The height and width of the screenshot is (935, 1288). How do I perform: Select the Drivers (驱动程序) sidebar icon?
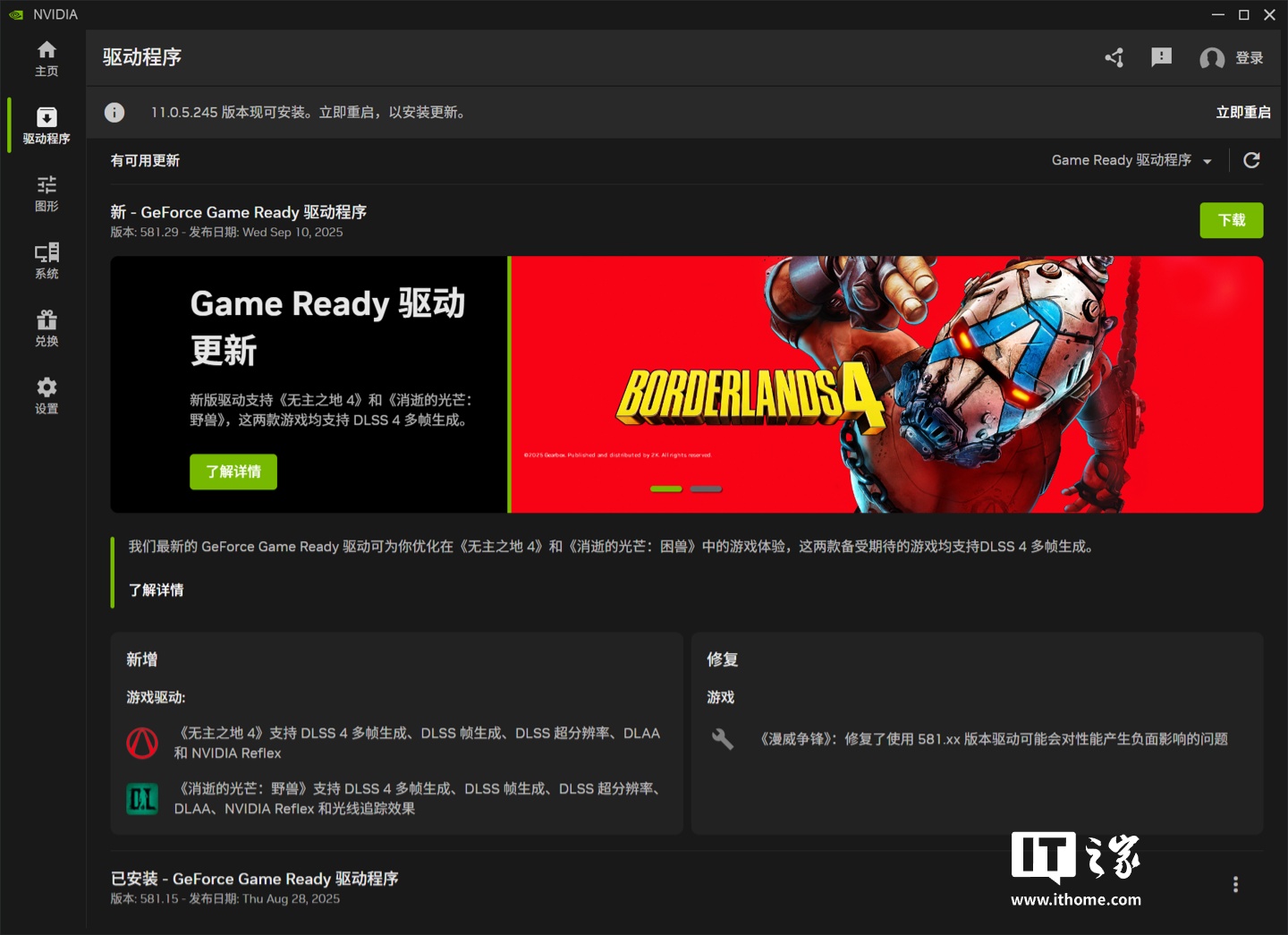tap(47, 125)
